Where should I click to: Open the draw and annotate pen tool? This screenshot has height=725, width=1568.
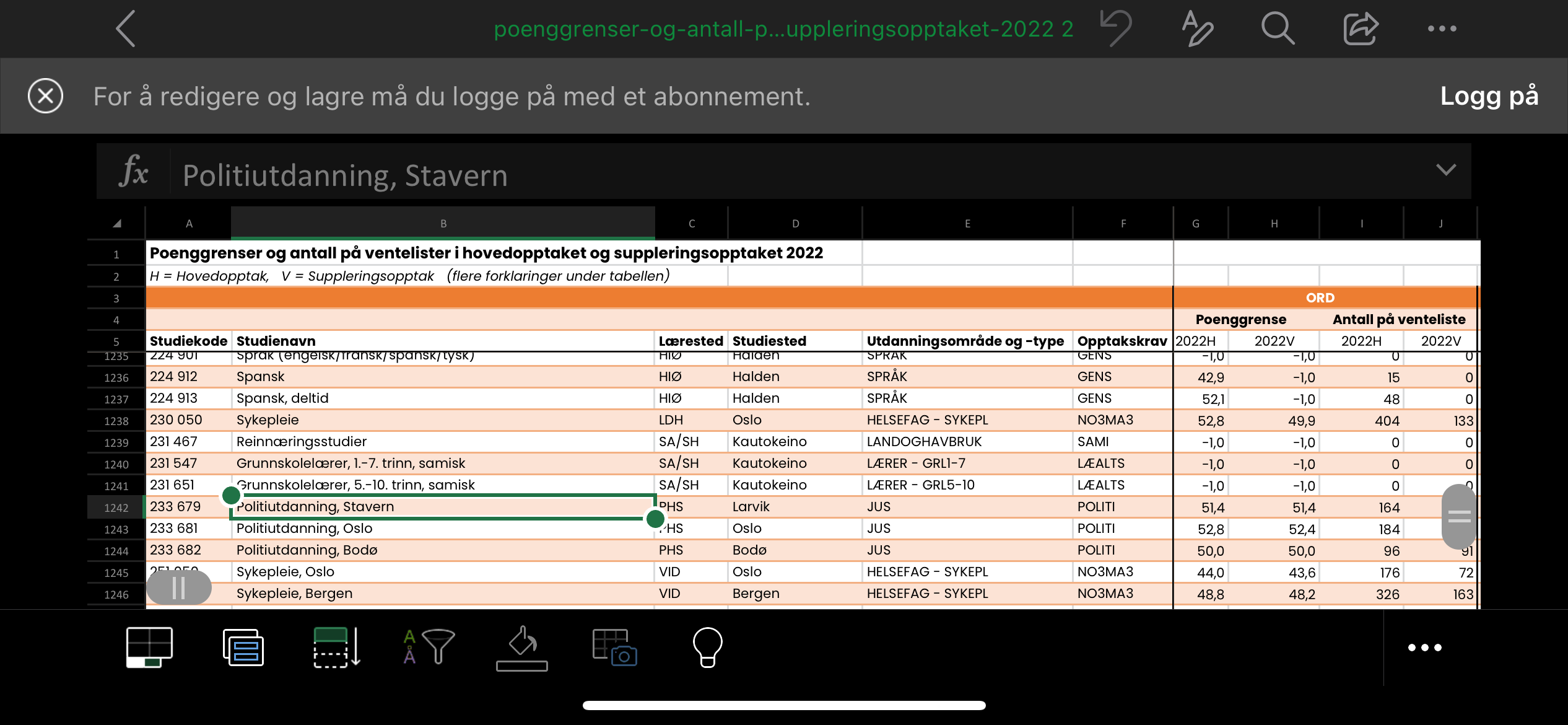tap(1197, 29)
